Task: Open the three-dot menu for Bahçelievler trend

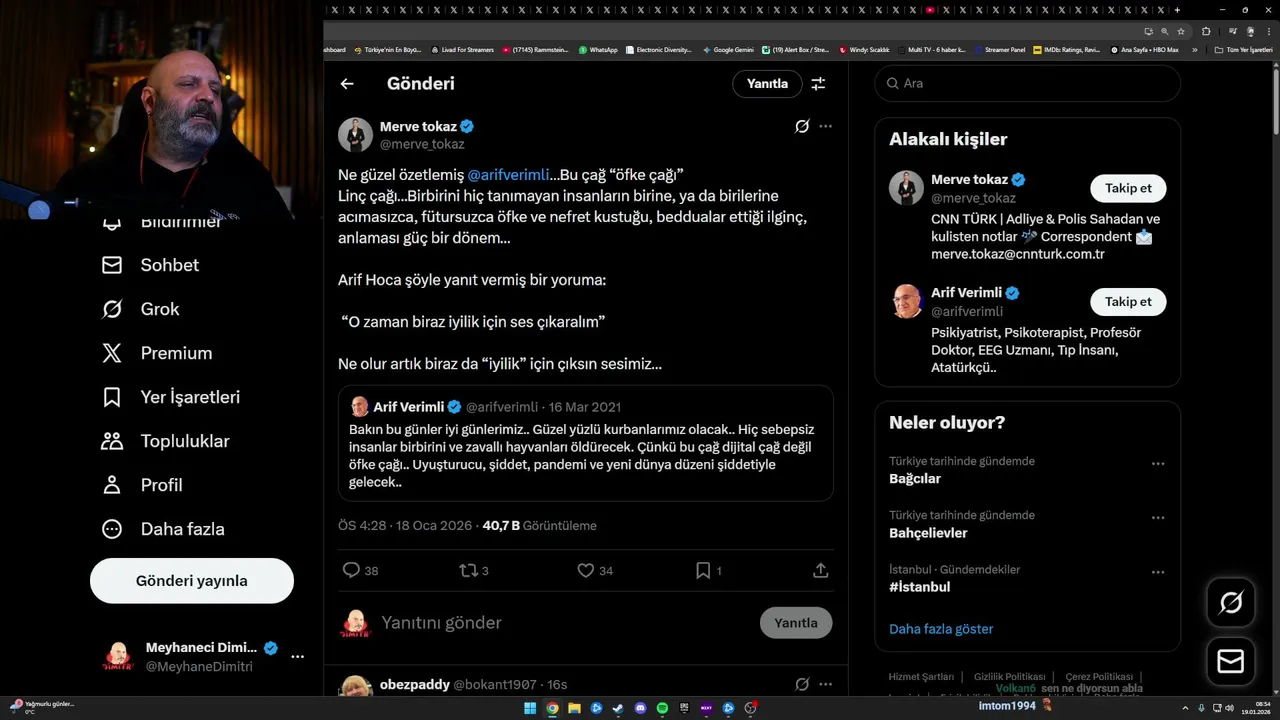Action: click(1158, 517)
